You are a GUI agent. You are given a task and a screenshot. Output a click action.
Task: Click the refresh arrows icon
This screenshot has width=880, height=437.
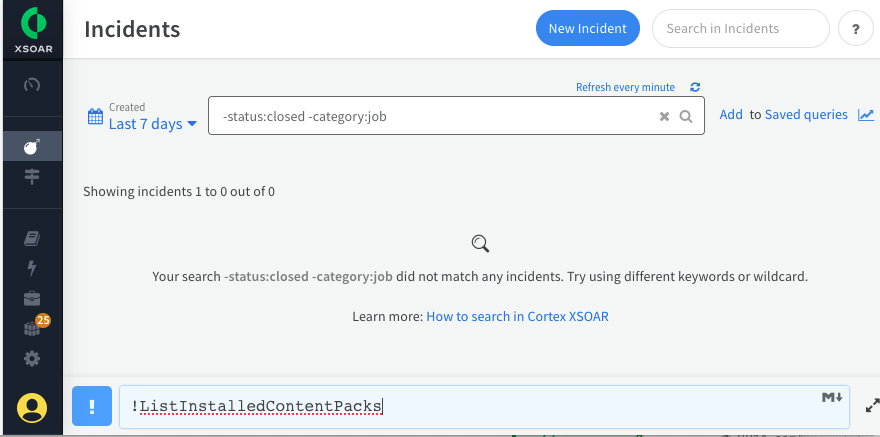695,87
